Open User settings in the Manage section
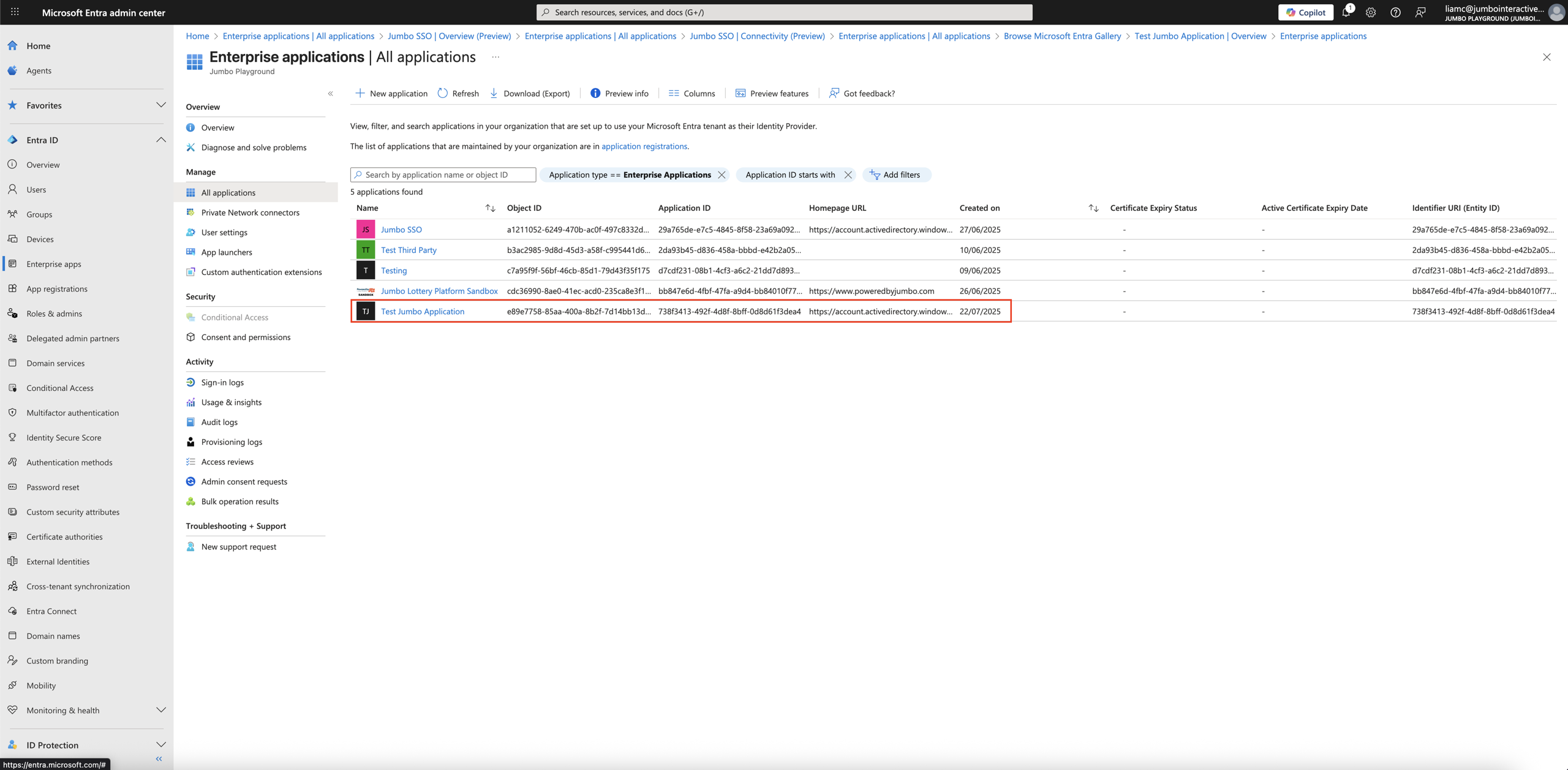The image size is (1568, 770). 224,232
